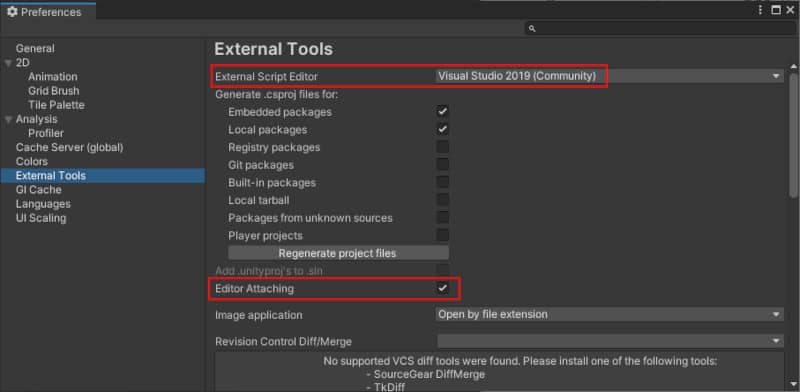The height and width of the screenshot is (392, 800).
Task: Open Tile Palette preferences
Action: coord(56,105)
